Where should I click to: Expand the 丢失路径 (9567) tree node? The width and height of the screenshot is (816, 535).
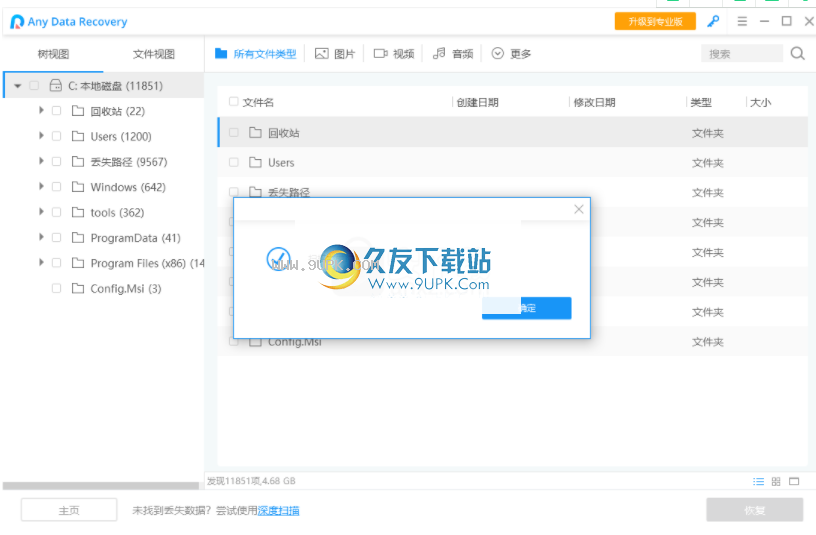[x=41, y=161]
